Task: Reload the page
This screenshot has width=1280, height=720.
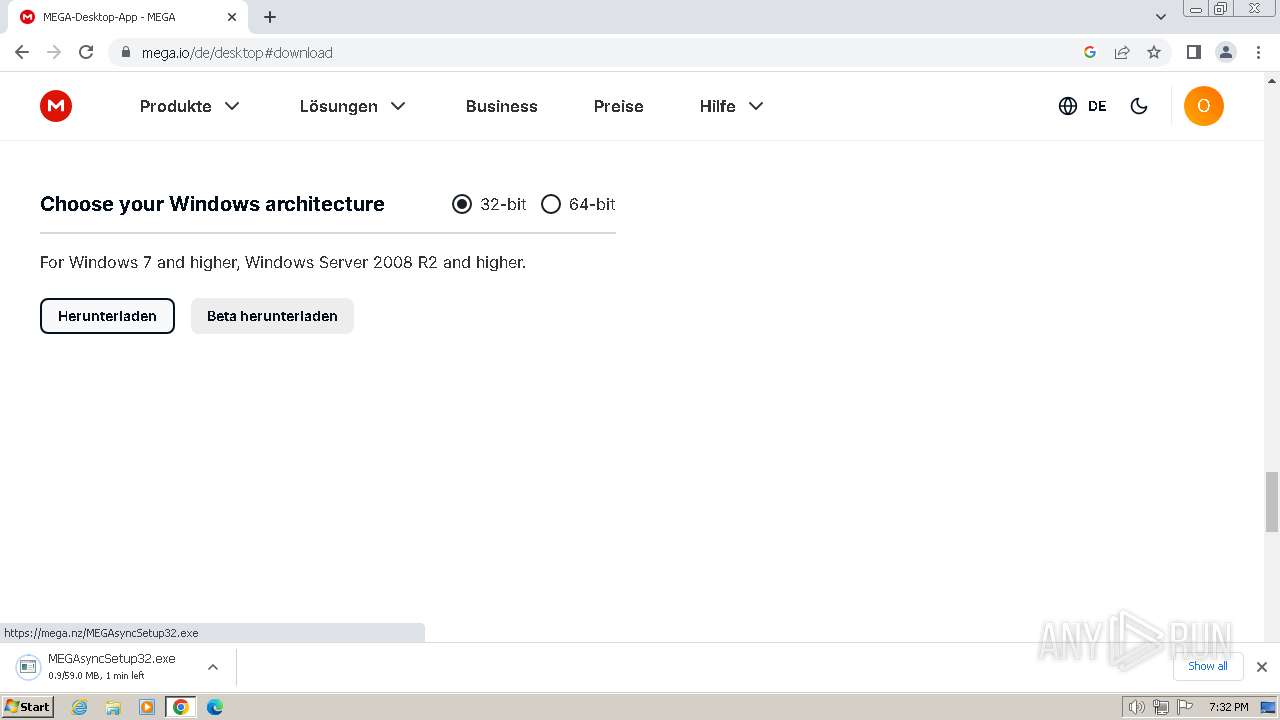Action: (x=86, y=52)
